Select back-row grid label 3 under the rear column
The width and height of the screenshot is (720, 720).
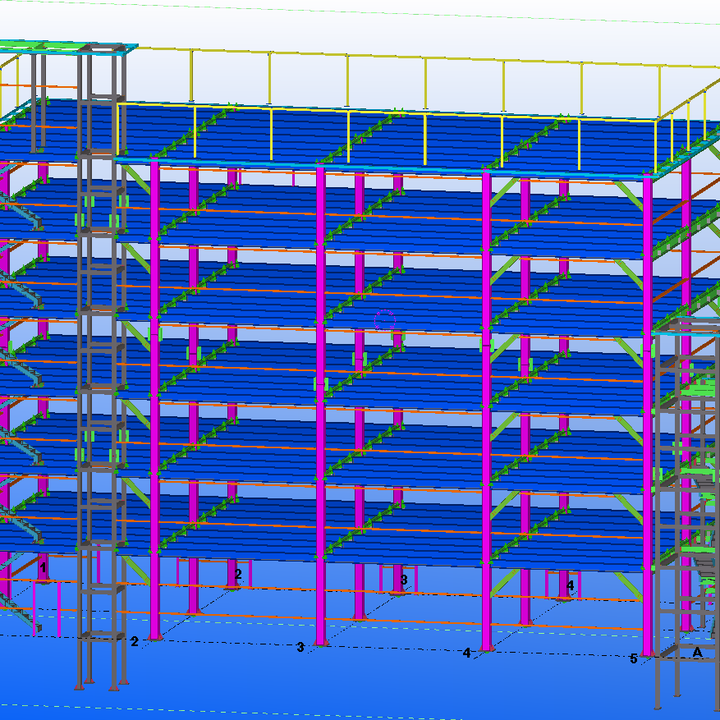[x=404, y=580]
